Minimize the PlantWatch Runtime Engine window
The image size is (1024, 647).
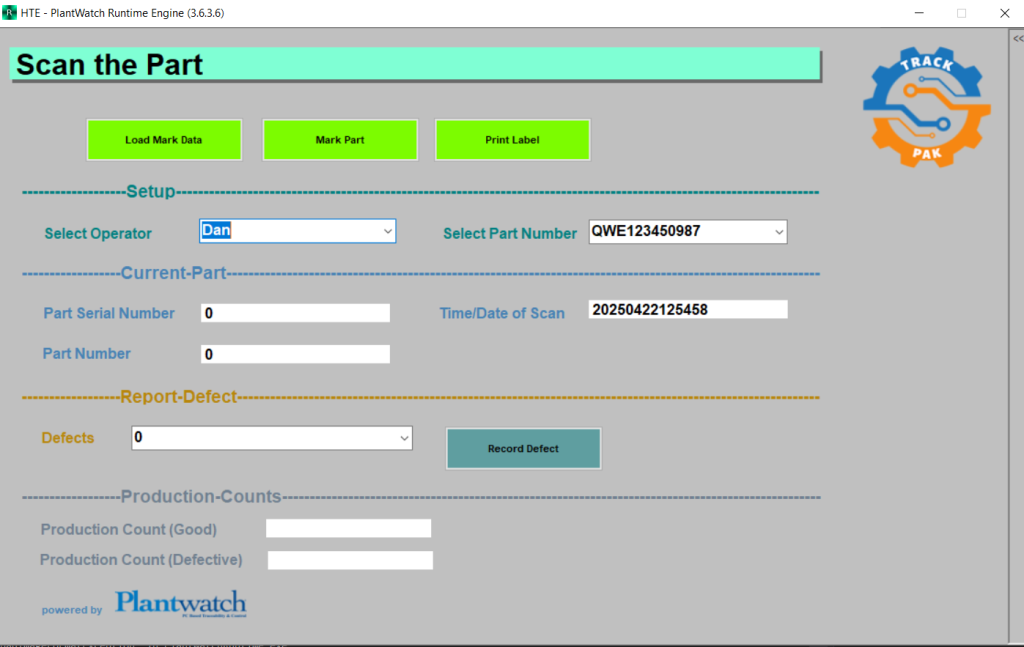point(919,13)
